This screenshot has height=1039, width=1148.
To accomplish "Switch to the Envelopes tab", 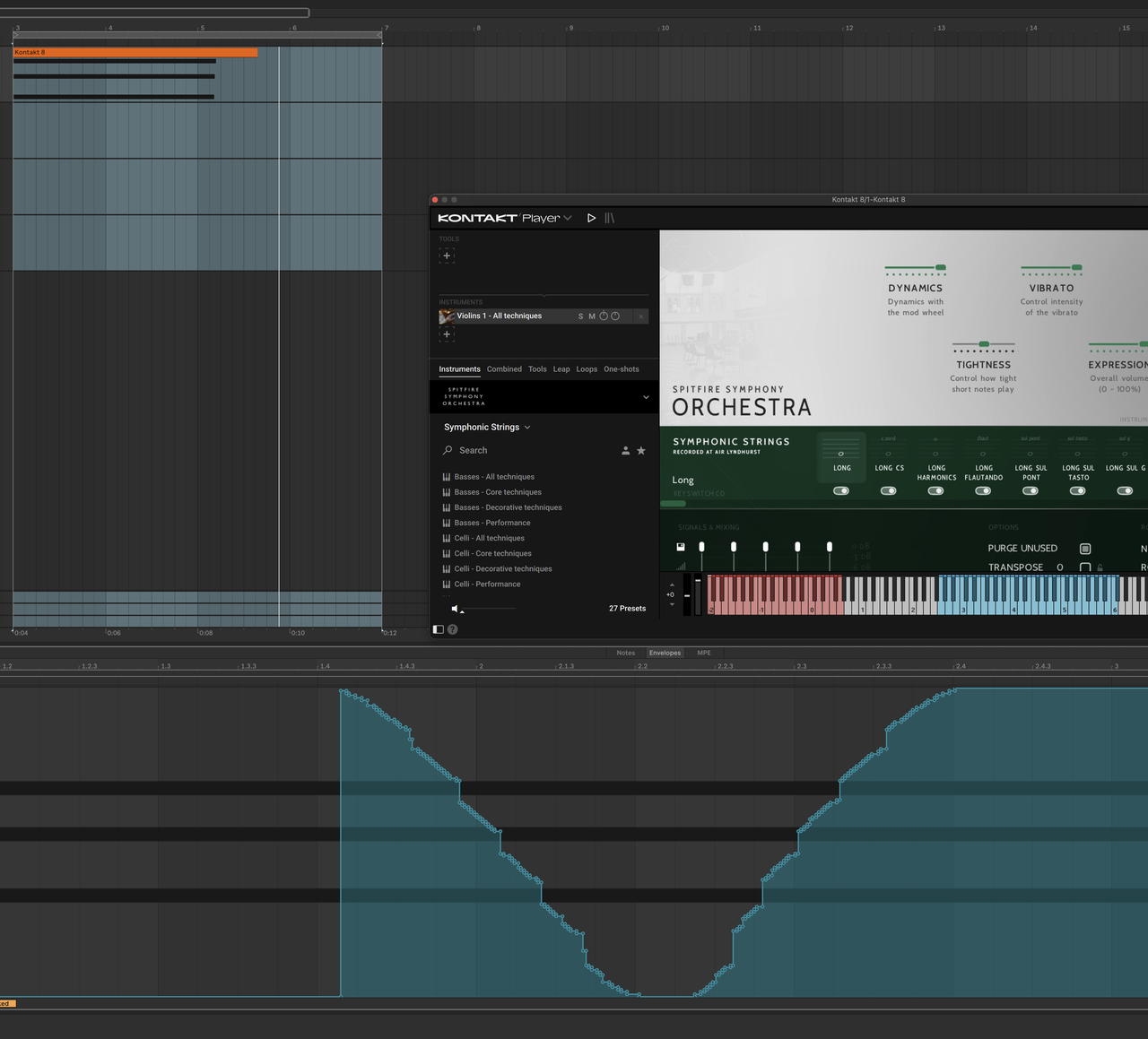I will pyautogui.click(x=665, y=653).
